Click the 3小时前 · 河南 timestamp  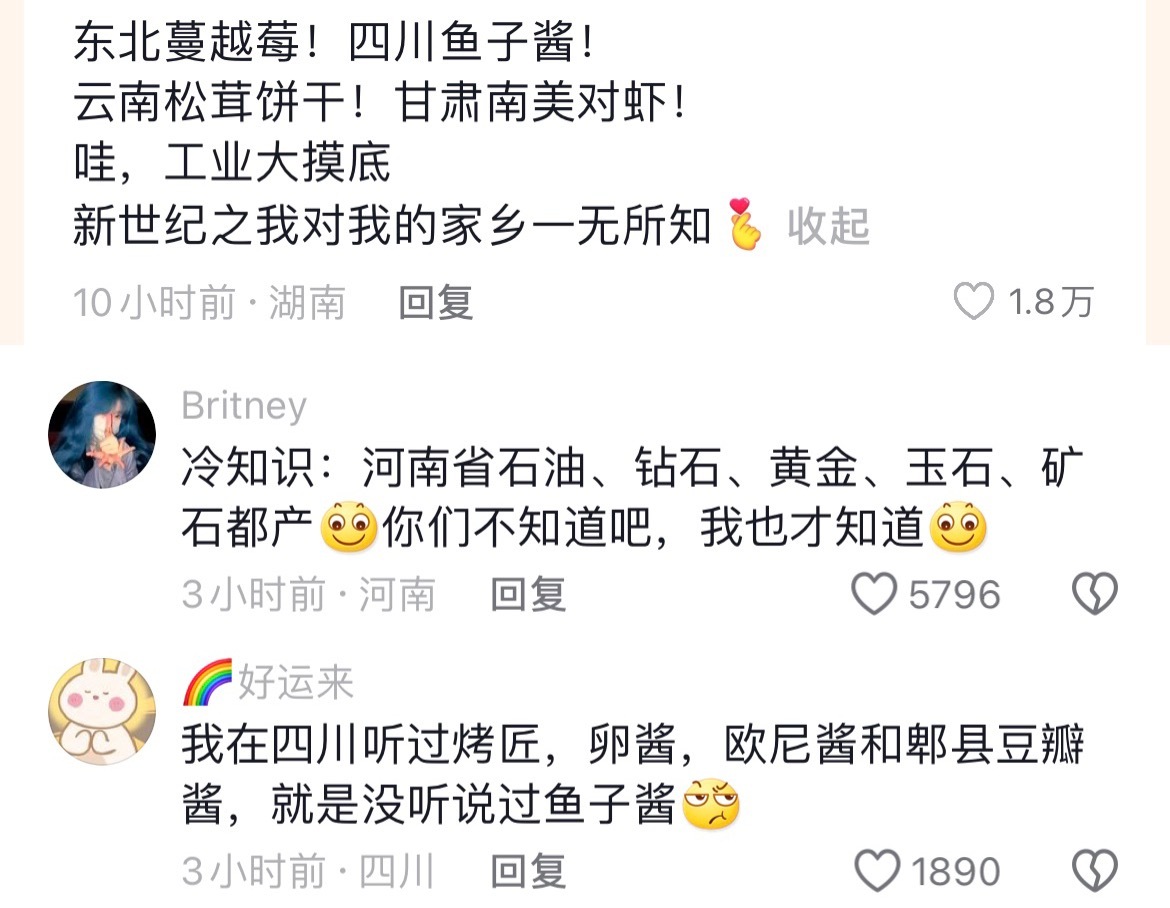tap(308, 595)
